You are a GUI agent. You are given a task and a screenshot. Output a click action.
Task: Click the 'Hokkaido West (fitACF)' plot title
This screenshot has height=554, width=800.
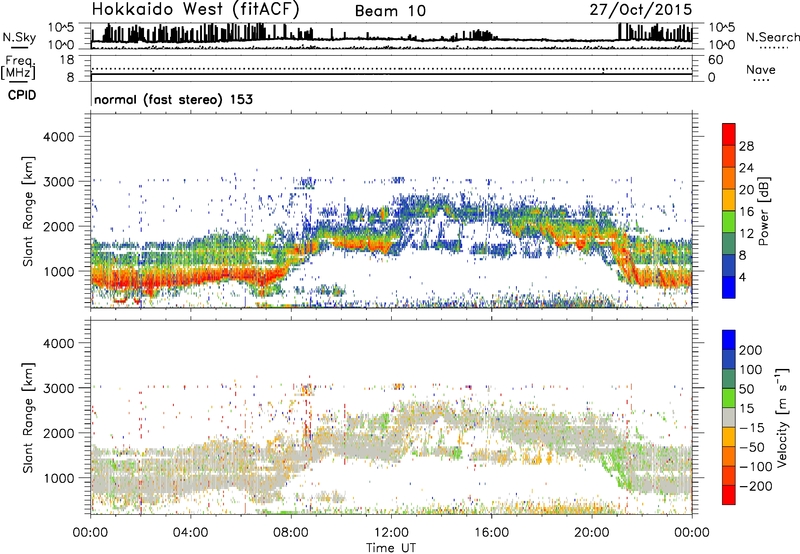[195, 9]
